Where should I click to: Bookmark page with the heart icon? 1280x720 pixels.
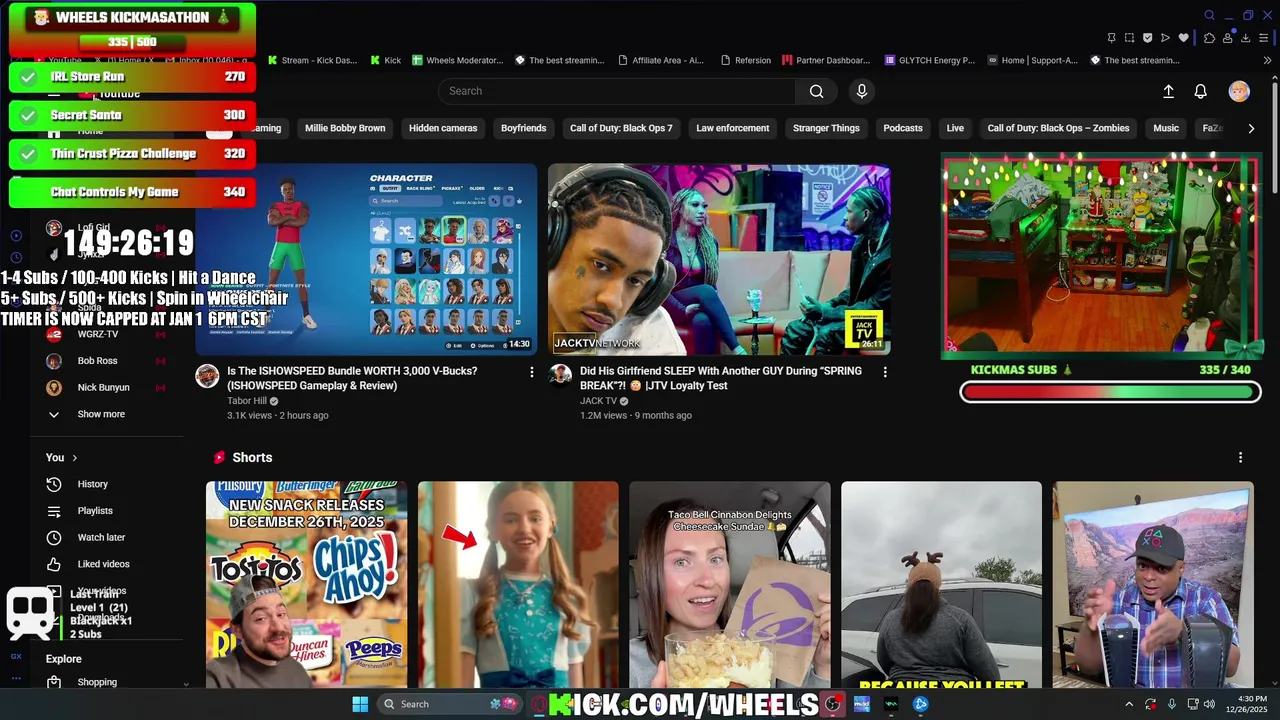click(x=1184, y=38)
